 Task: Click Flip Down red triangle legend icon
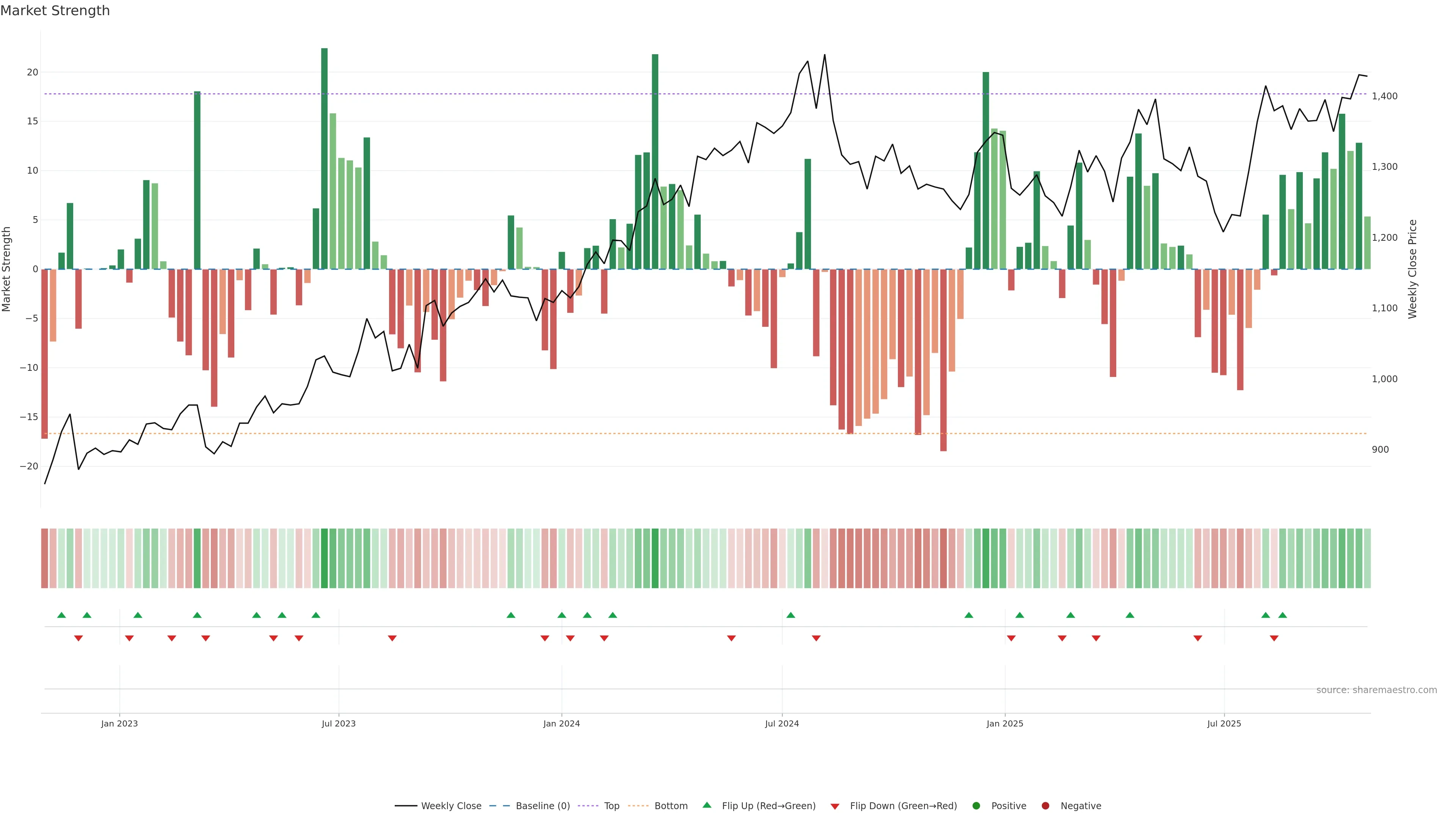click(835, 806)
